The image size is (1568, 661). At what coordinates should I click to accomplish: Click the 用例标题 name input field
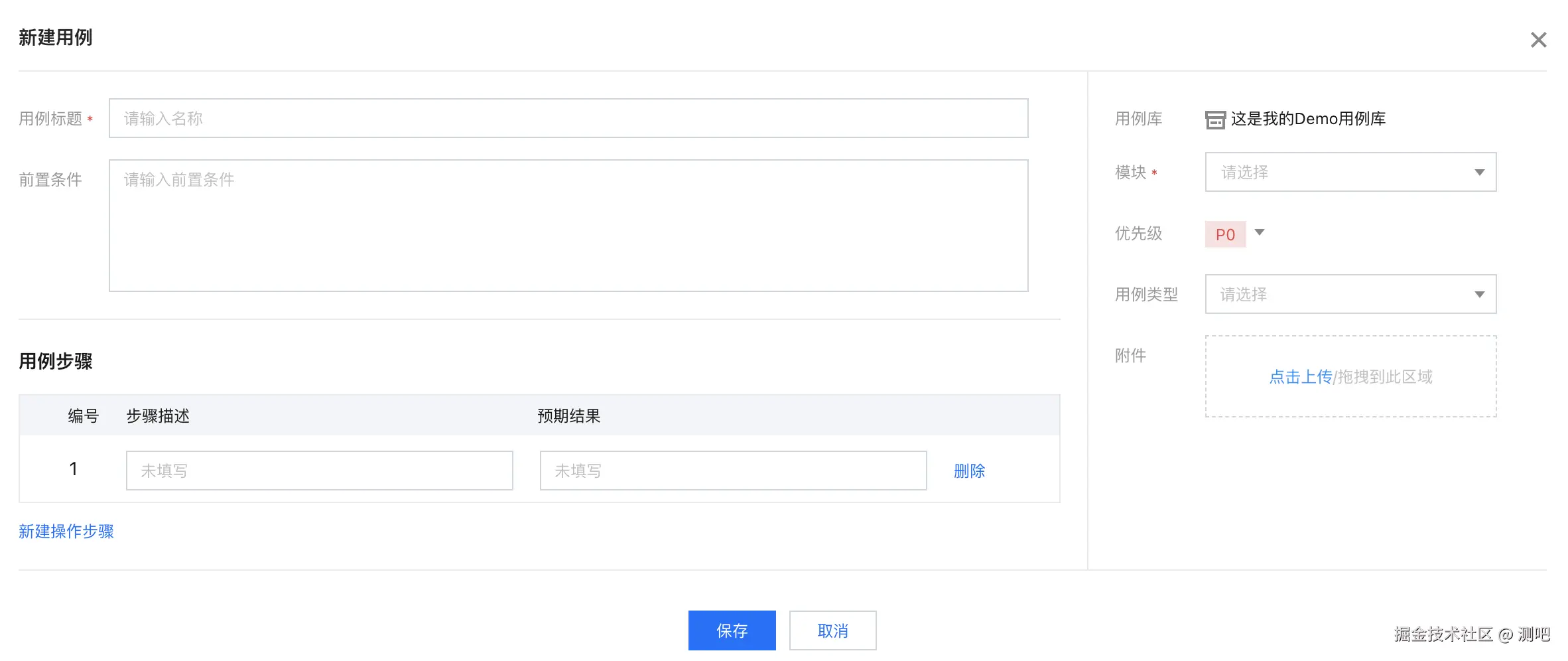pos(568,119)
